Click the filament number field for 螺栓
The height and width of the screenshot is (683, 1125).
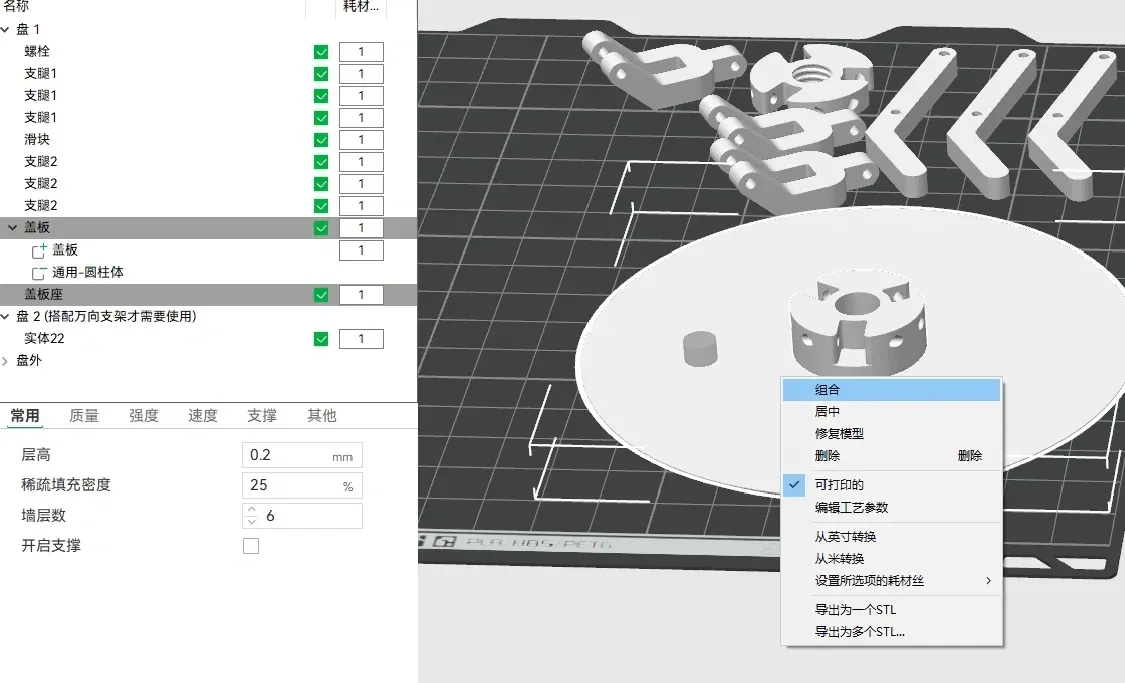tap(361, 52)
